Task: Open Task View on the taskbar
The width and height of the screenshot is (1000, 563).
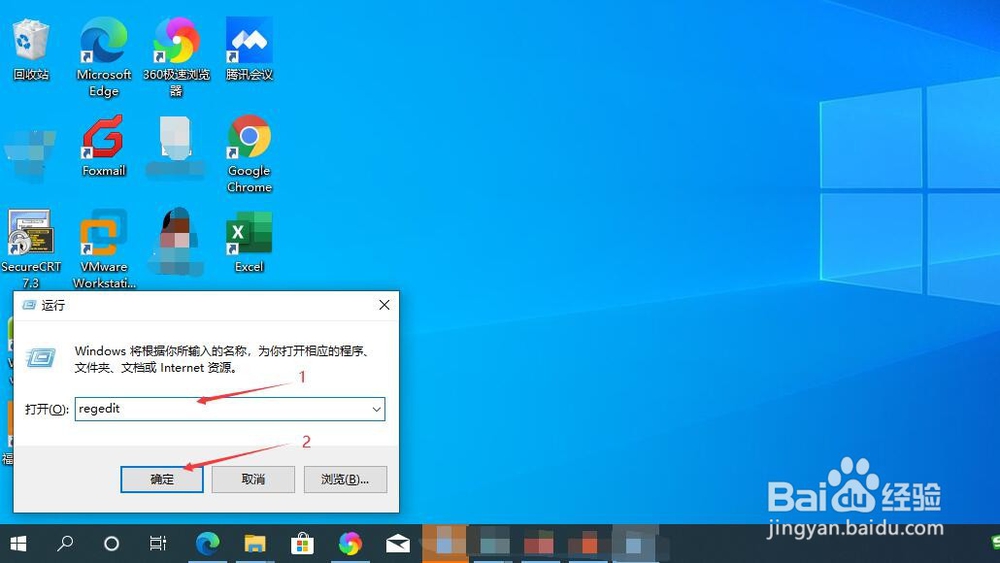Action: 158,543
